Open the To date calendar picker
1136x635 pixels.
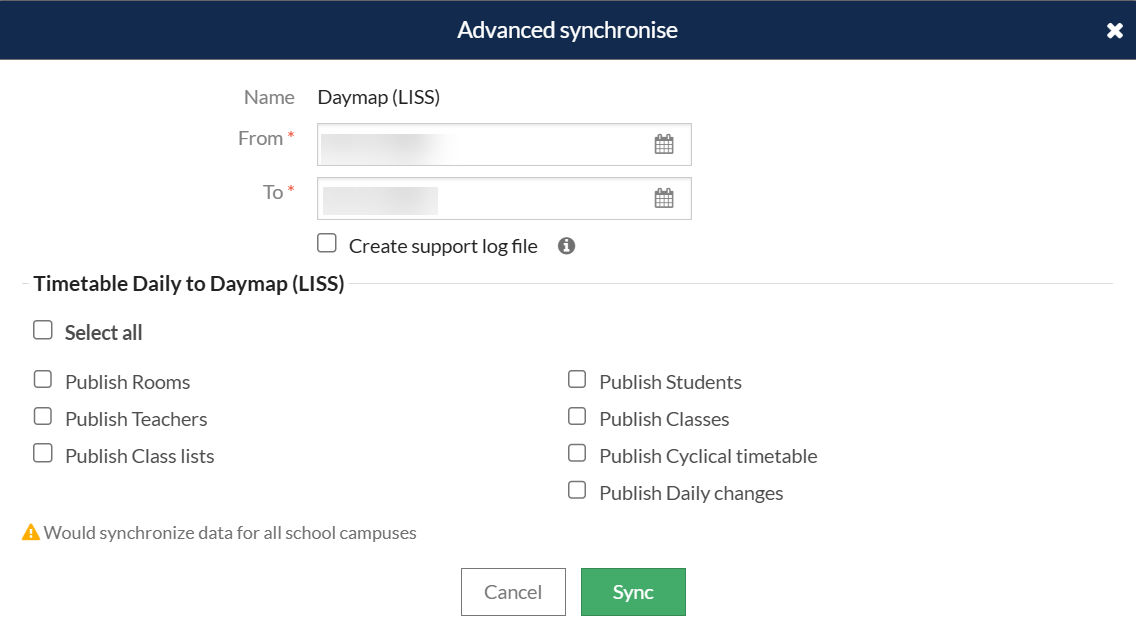664,199
